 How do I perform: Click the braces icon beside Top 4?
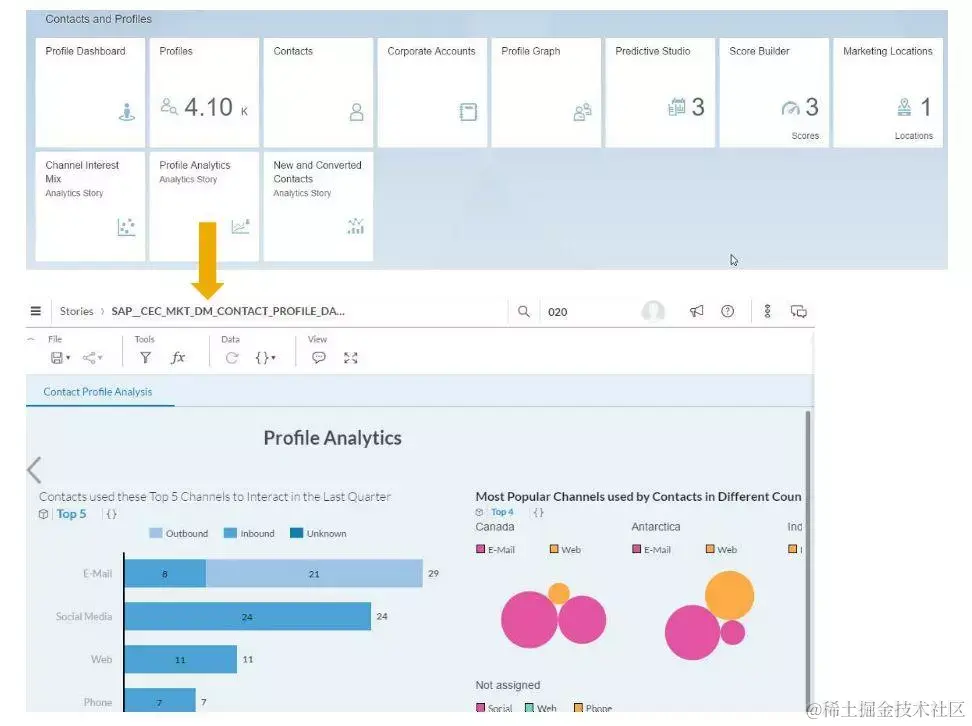(538, 512)
